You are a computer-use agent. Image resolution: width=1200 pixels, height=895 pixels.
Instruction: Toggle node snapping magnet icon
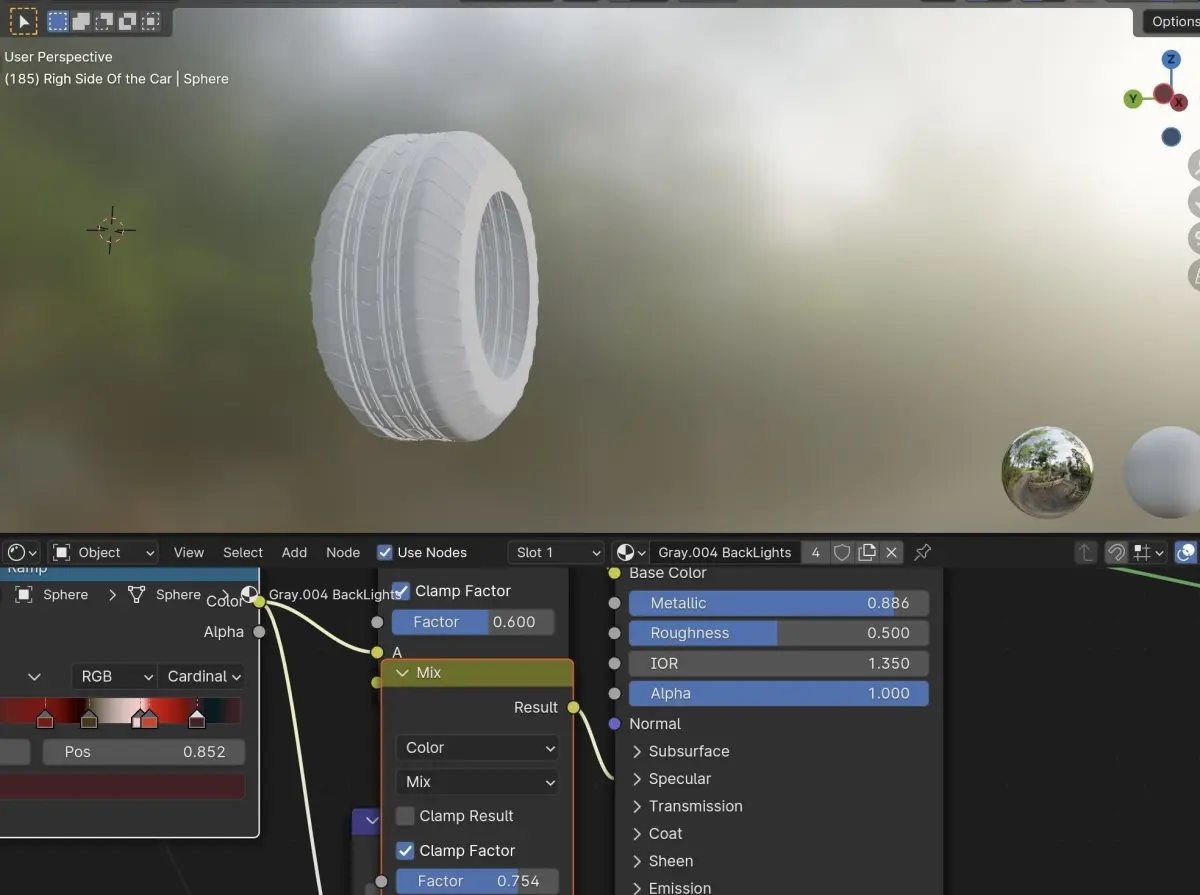click(x=1116, y=552)
